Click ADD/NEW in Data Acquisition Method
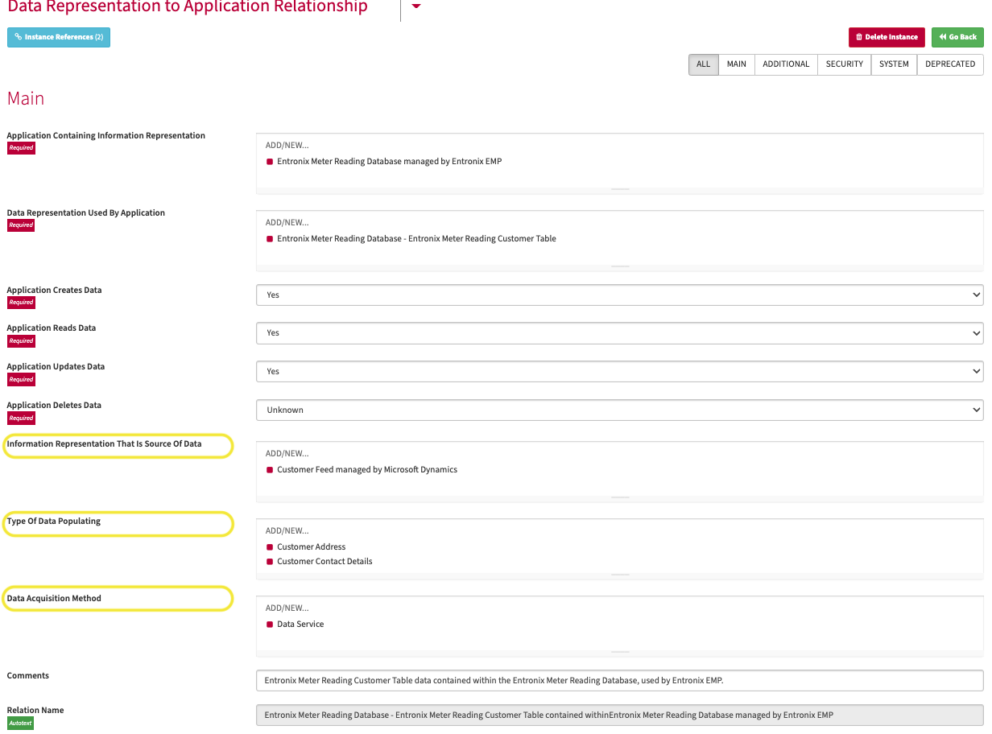 (287, 608)
